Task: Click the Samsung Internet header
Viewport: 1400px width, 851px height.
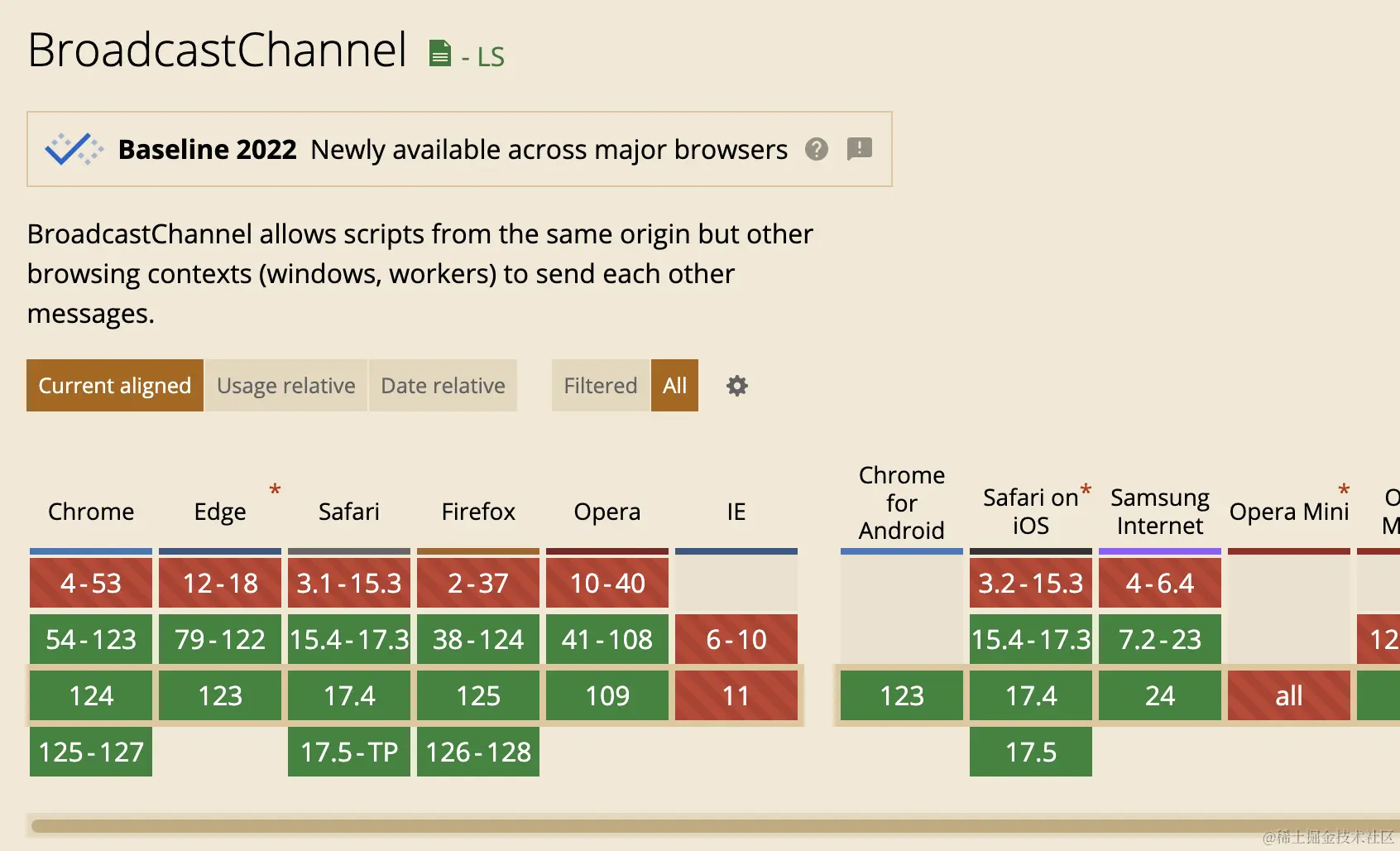Action: coord(1160,512)
